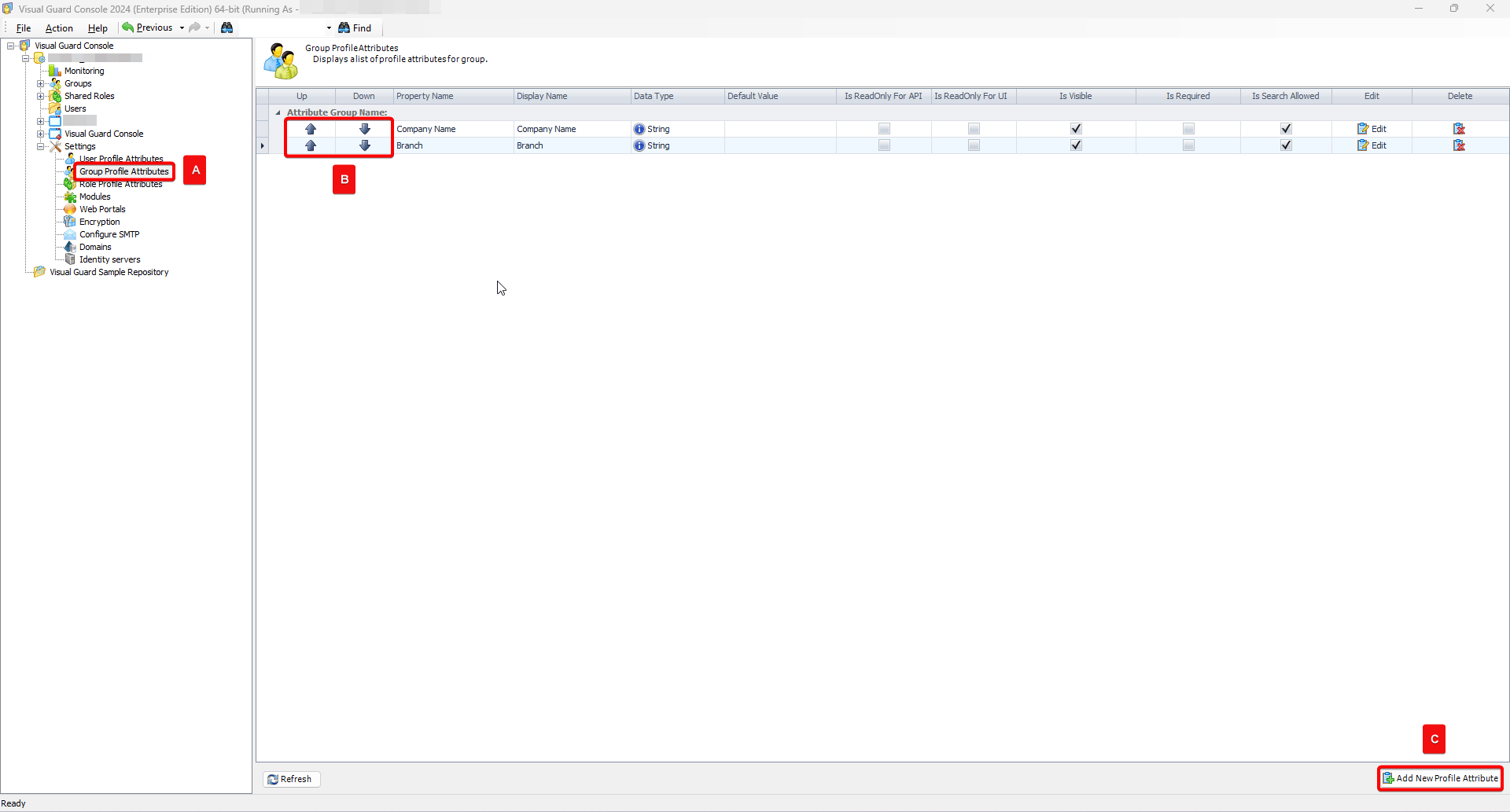Screen dimensions: 1510x812
Task: Click the forward navigation arrow
Action: (x=195, y=28)
